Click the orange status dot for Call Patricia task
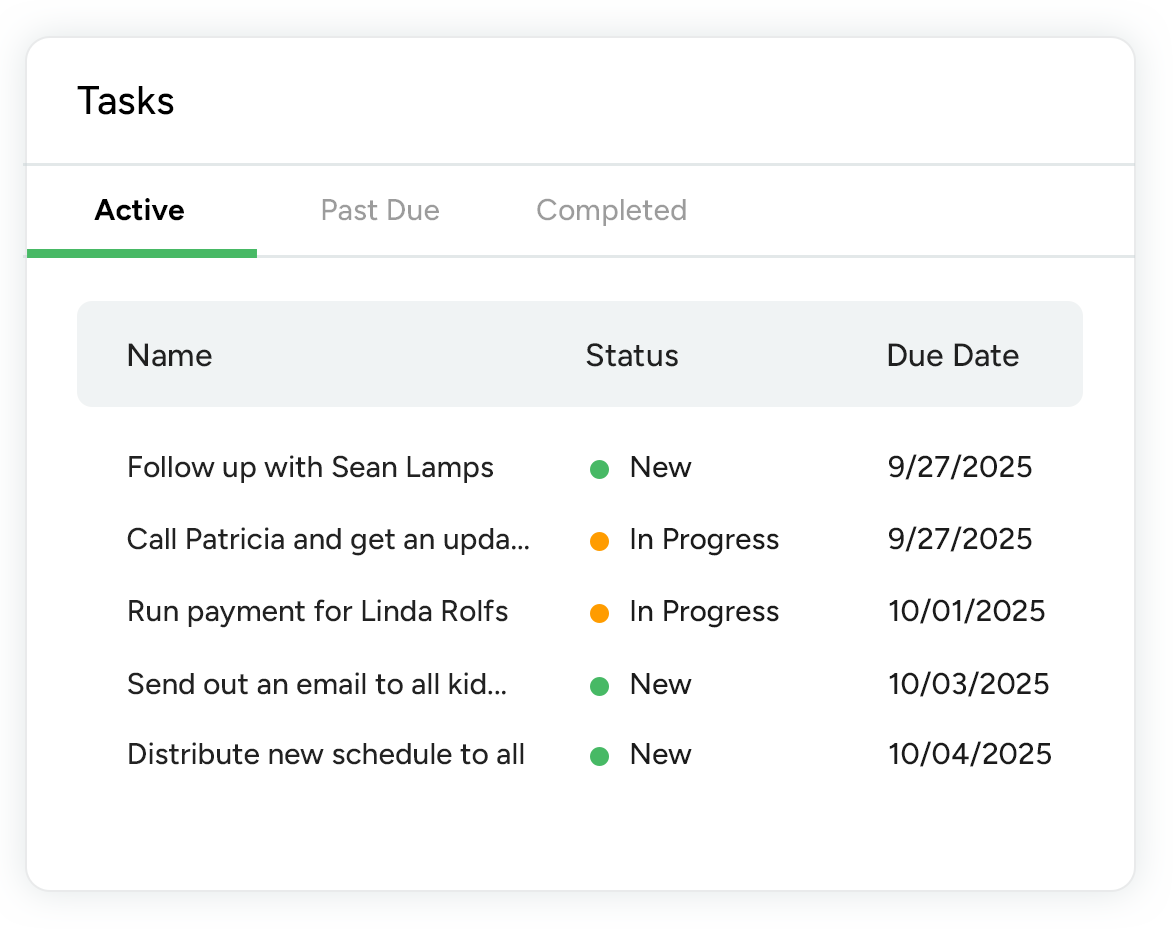The image size is (1173, 929). (x=600, y=541)
